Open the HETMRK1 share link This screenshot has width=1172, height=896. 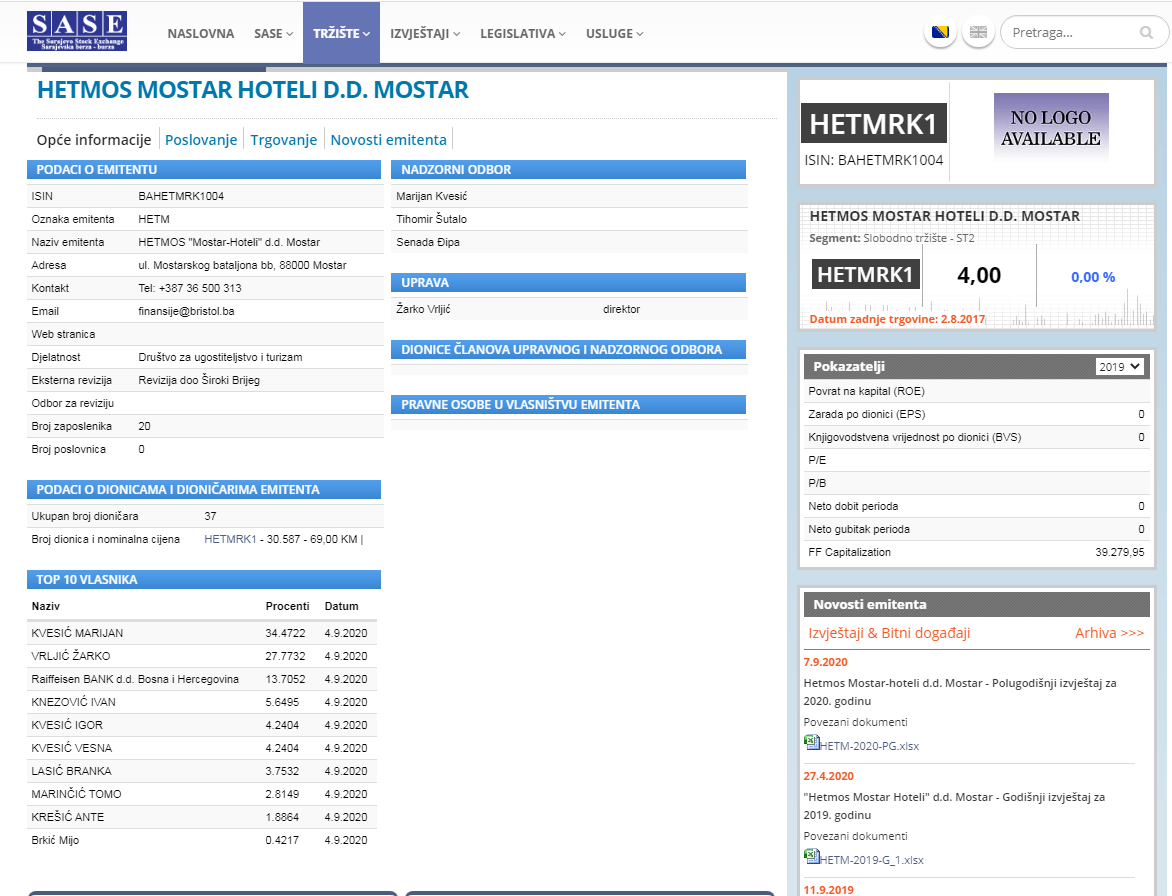coord(230,539)
